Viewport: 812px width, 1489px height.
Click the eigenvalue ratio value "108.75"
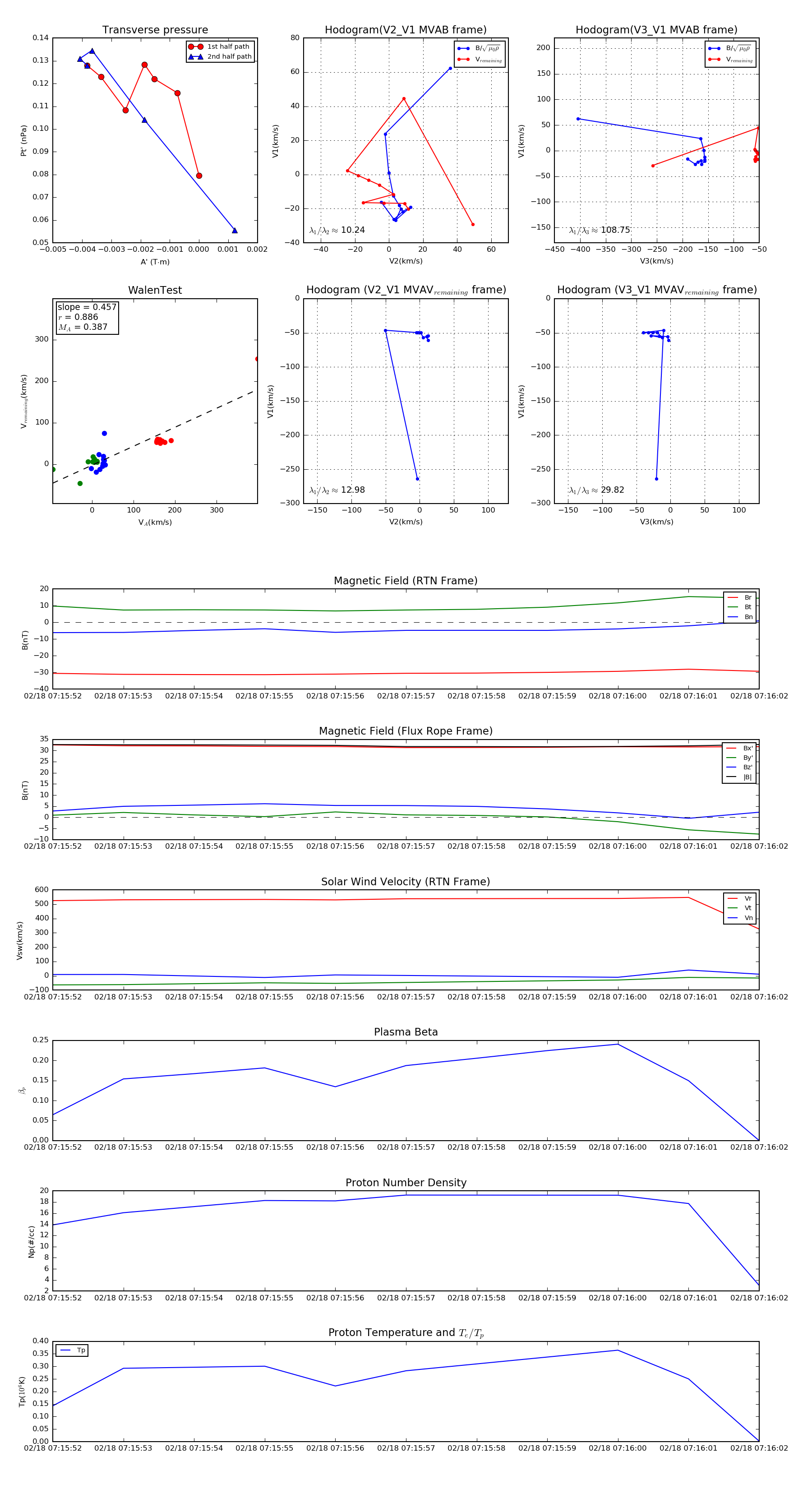[x=615, y=230]
